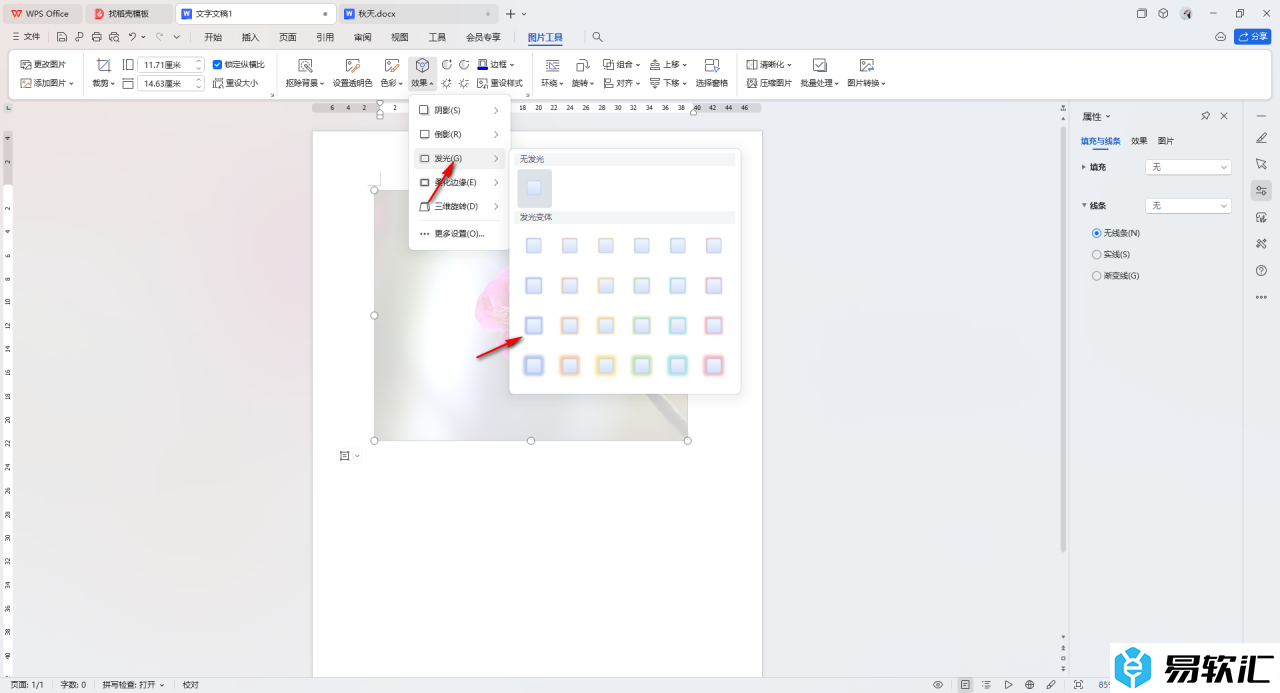Click the height field showing 11.71厘米

click(171, 64)
